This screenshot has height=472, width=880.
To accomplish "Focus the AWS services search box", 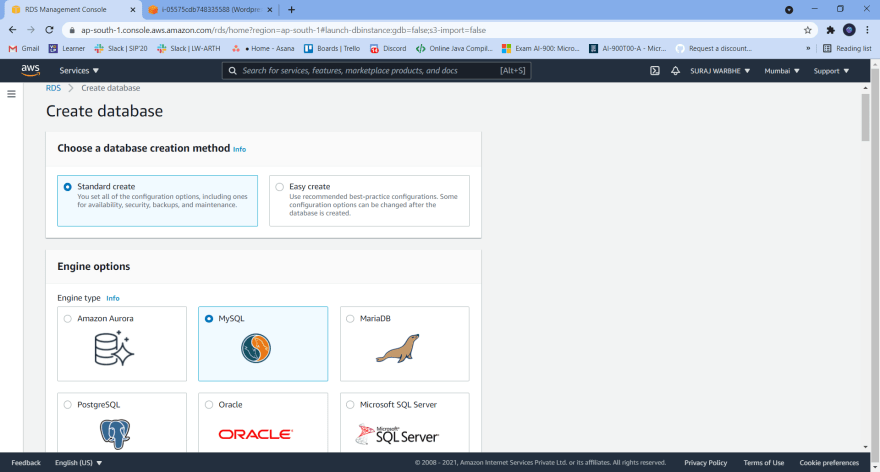I will [376, 71].
